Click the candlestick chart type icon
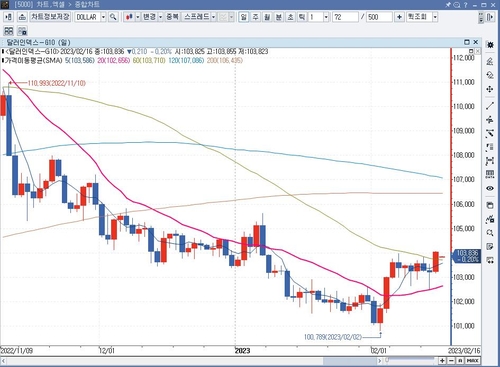 [129, 17]
